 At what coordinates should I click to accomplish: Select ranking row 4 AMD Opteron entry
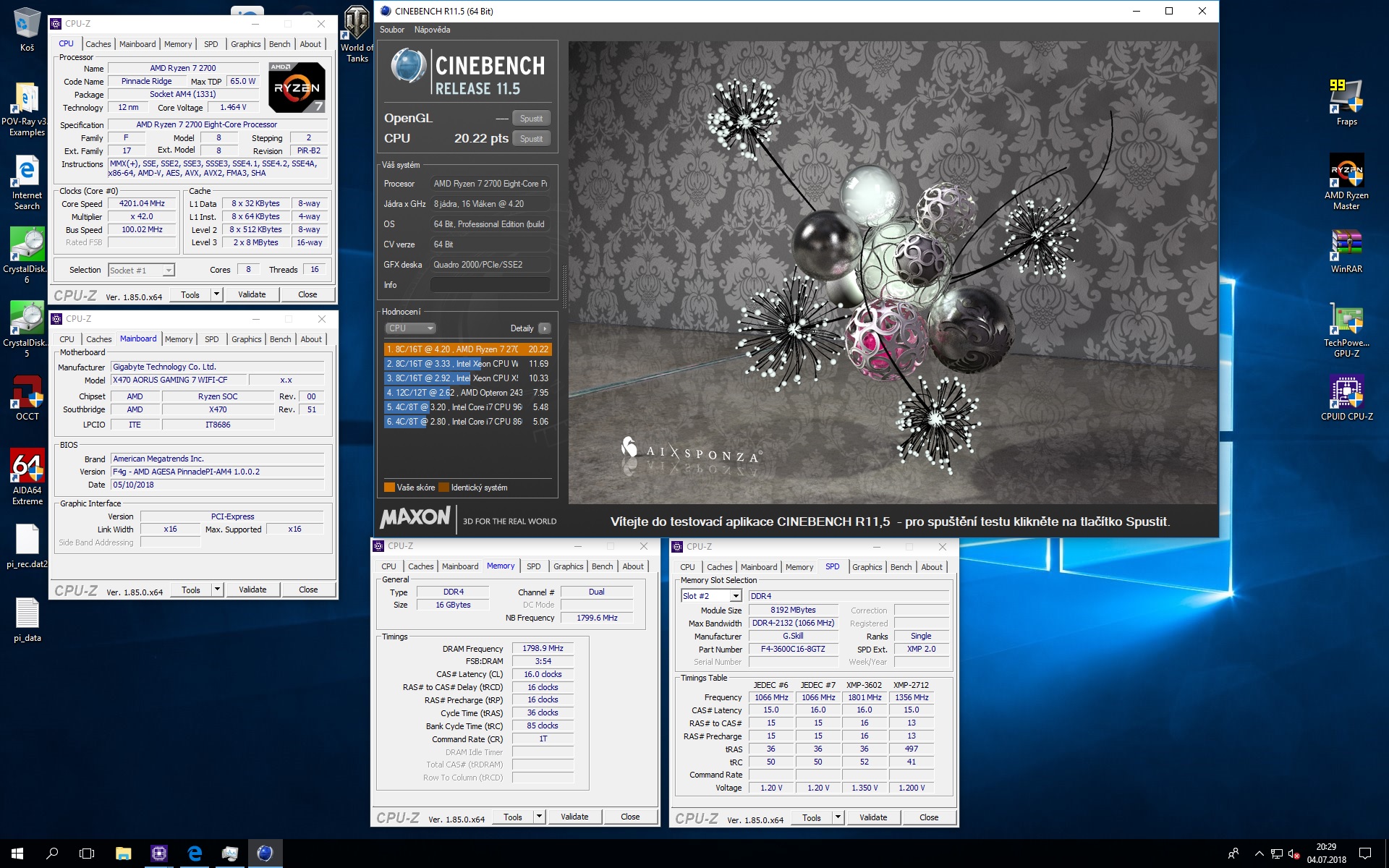coord(467,393)
